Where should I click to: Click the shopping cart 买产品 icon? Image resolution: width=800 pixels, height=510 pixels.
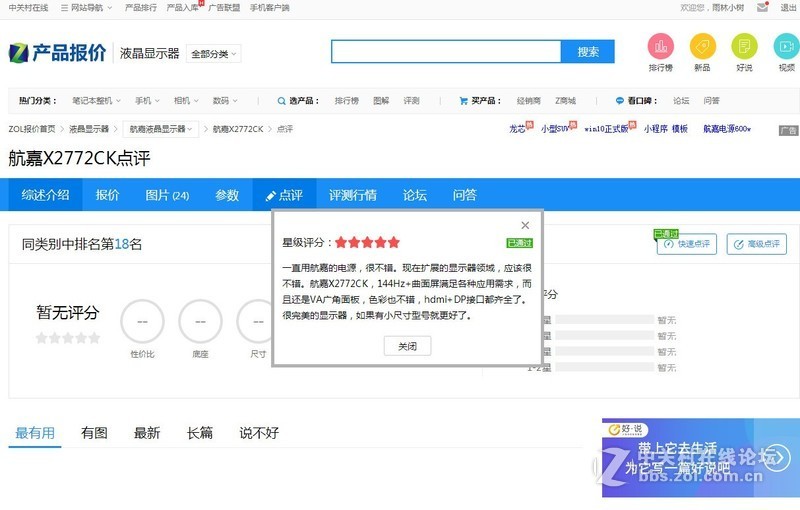pyautogui.click(x=463, y=101)
